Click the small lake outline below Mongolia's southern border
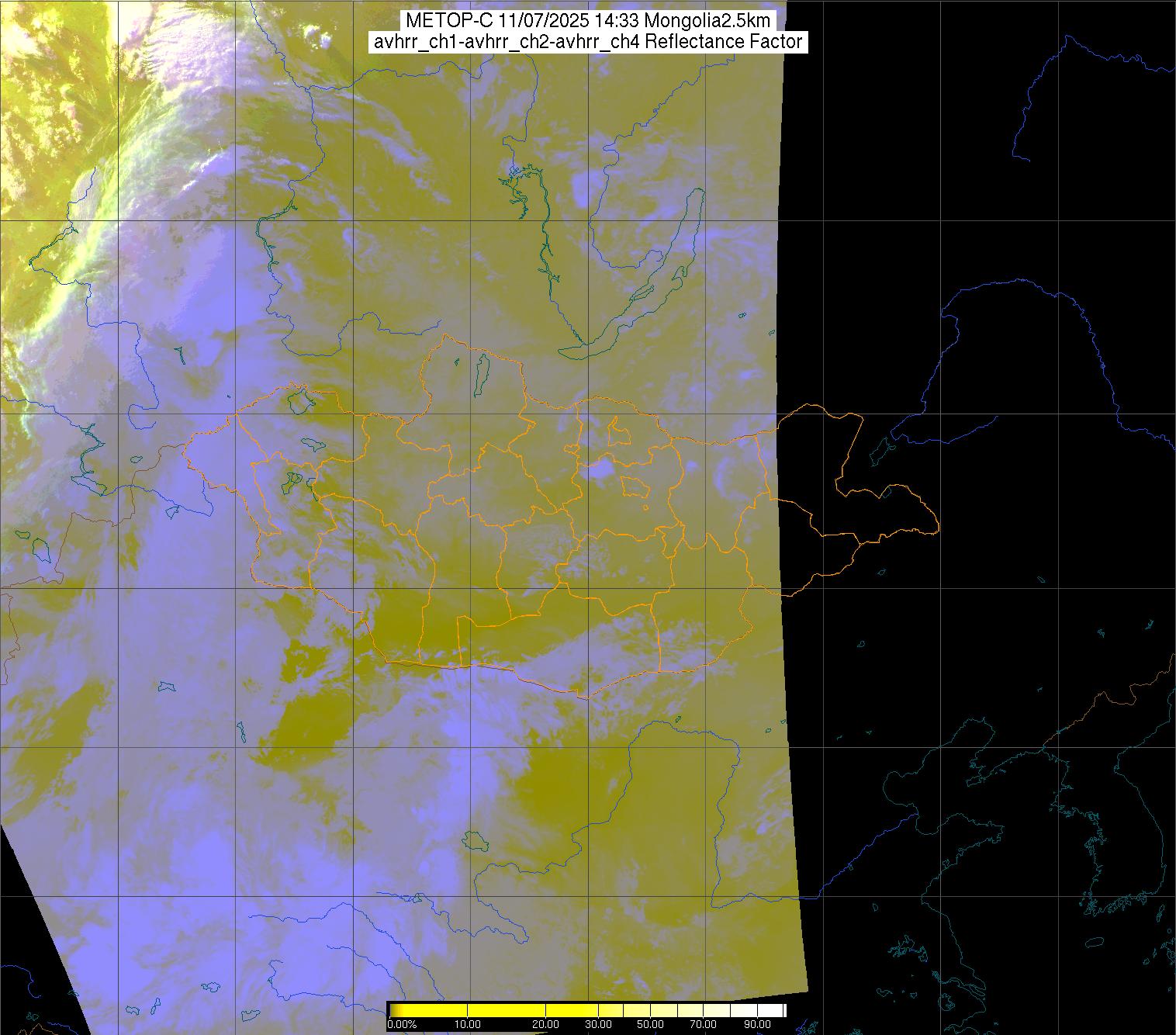 tap(474, 839)
